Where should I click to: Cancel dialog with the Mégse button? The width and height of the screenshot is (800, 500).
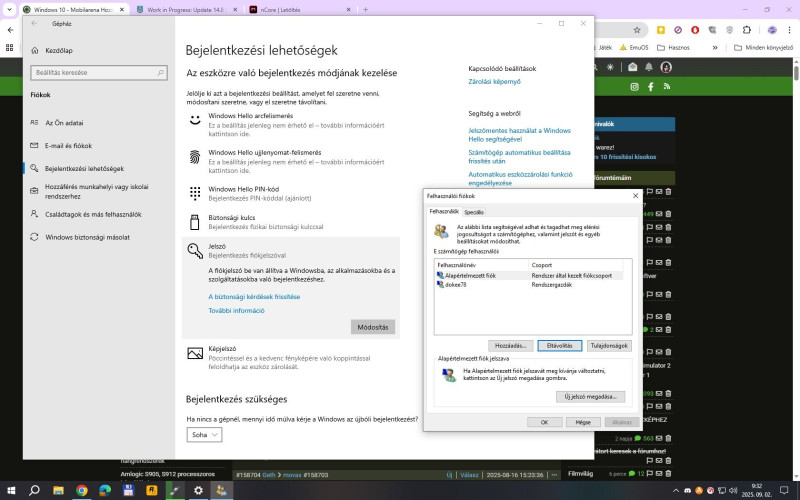click(x=583, y=422)
